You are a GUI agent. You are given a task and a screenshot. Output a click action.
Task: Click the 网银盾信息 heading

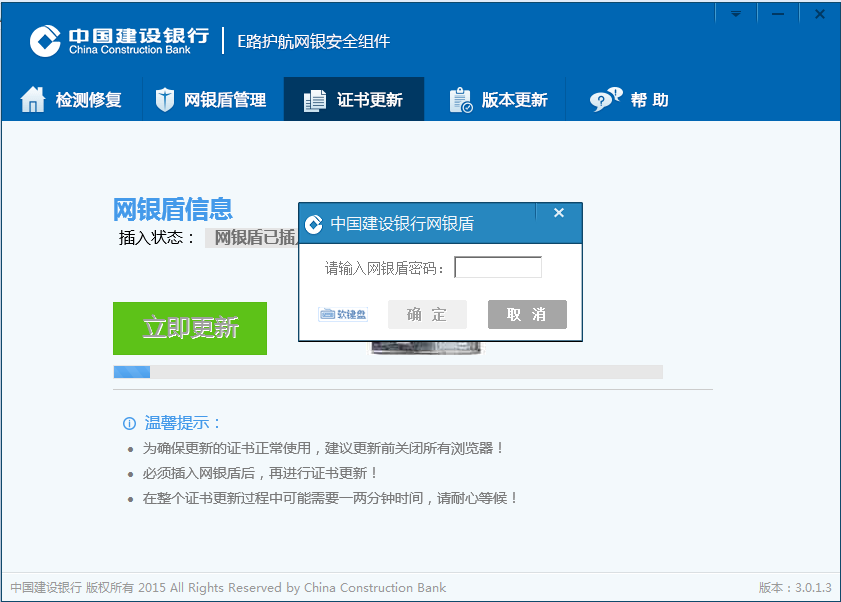[173, 209]
